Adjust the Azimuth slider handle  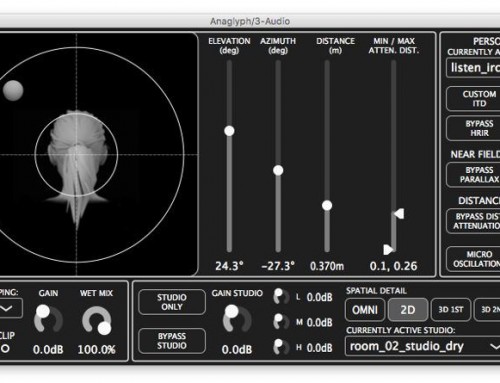(278, 170)
